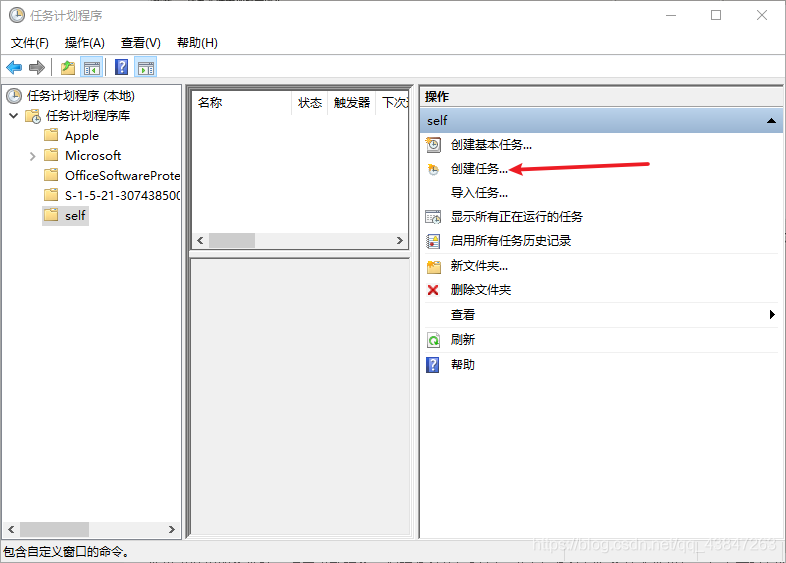
Task: Click tree pane scroll right arrow
Action: pyautogui.click(x=171, y=529)
